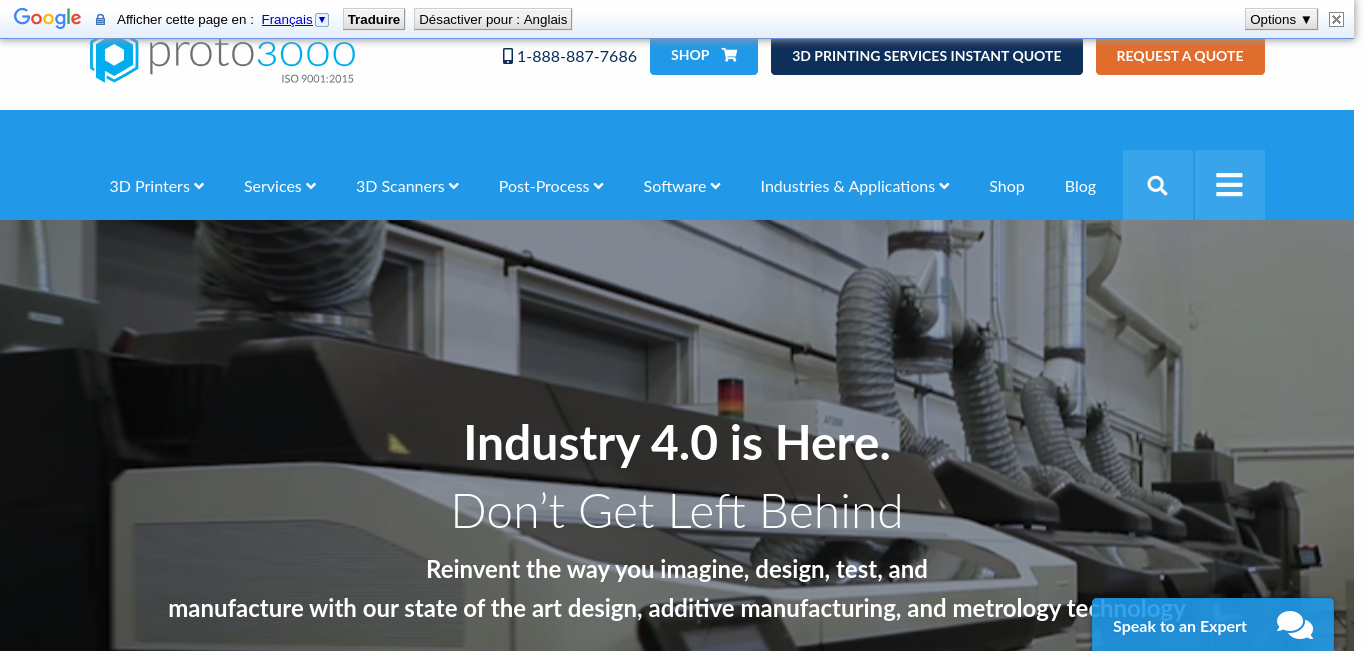Open the Software dropdown menu

click(682, 186)
